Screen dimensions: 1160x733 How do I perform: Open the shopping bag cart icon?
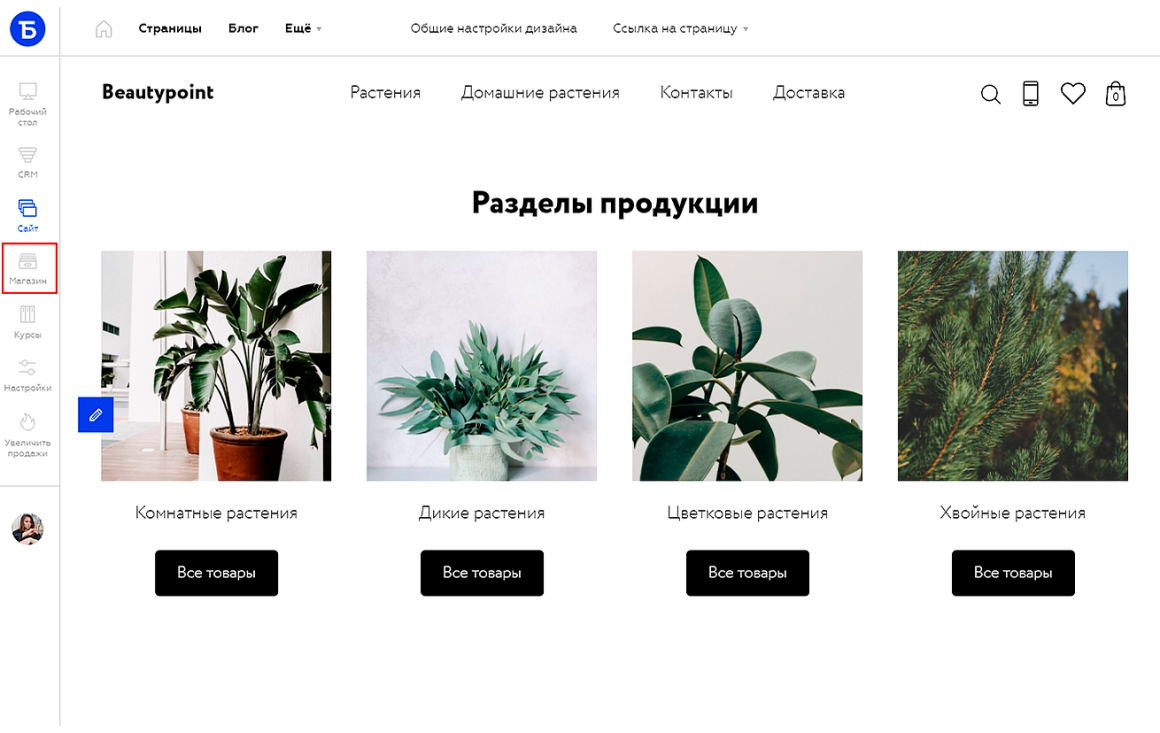click(x=1116, y=93)
